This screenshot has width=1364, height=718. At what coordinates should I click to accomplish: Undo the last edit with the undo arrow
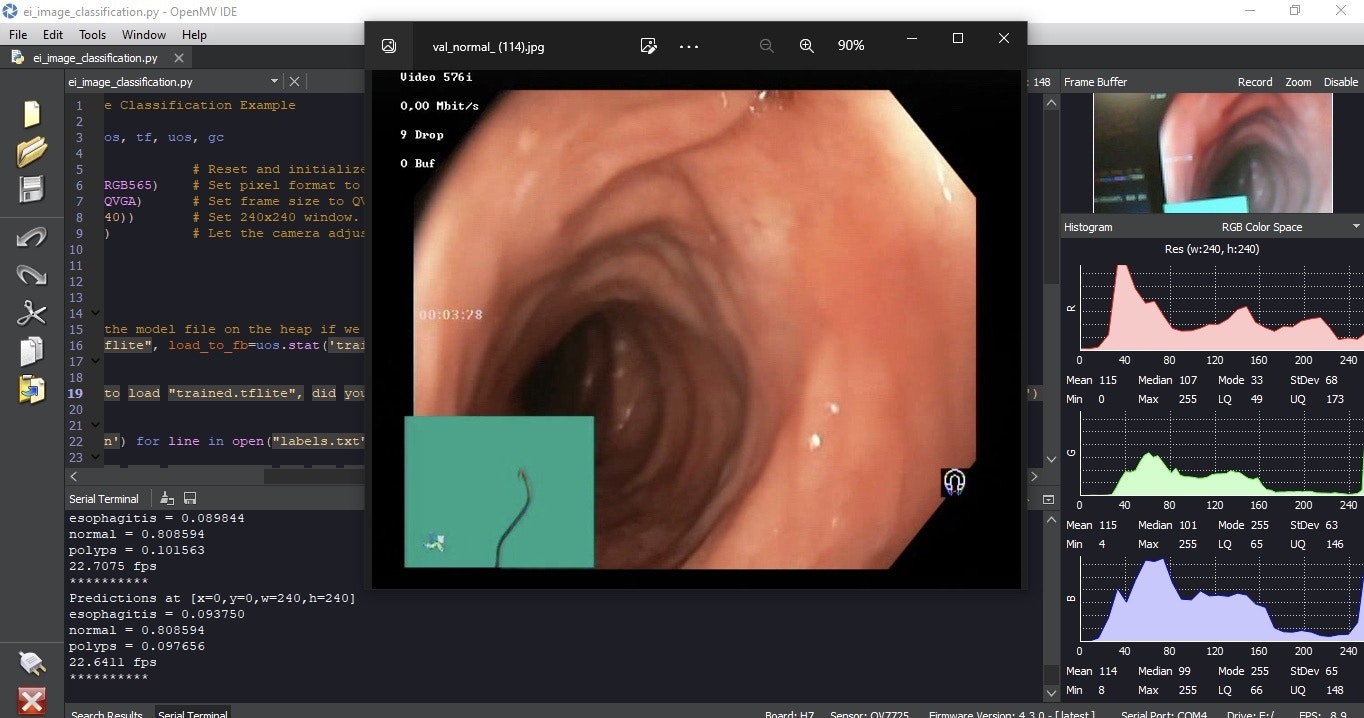point(31,237)
